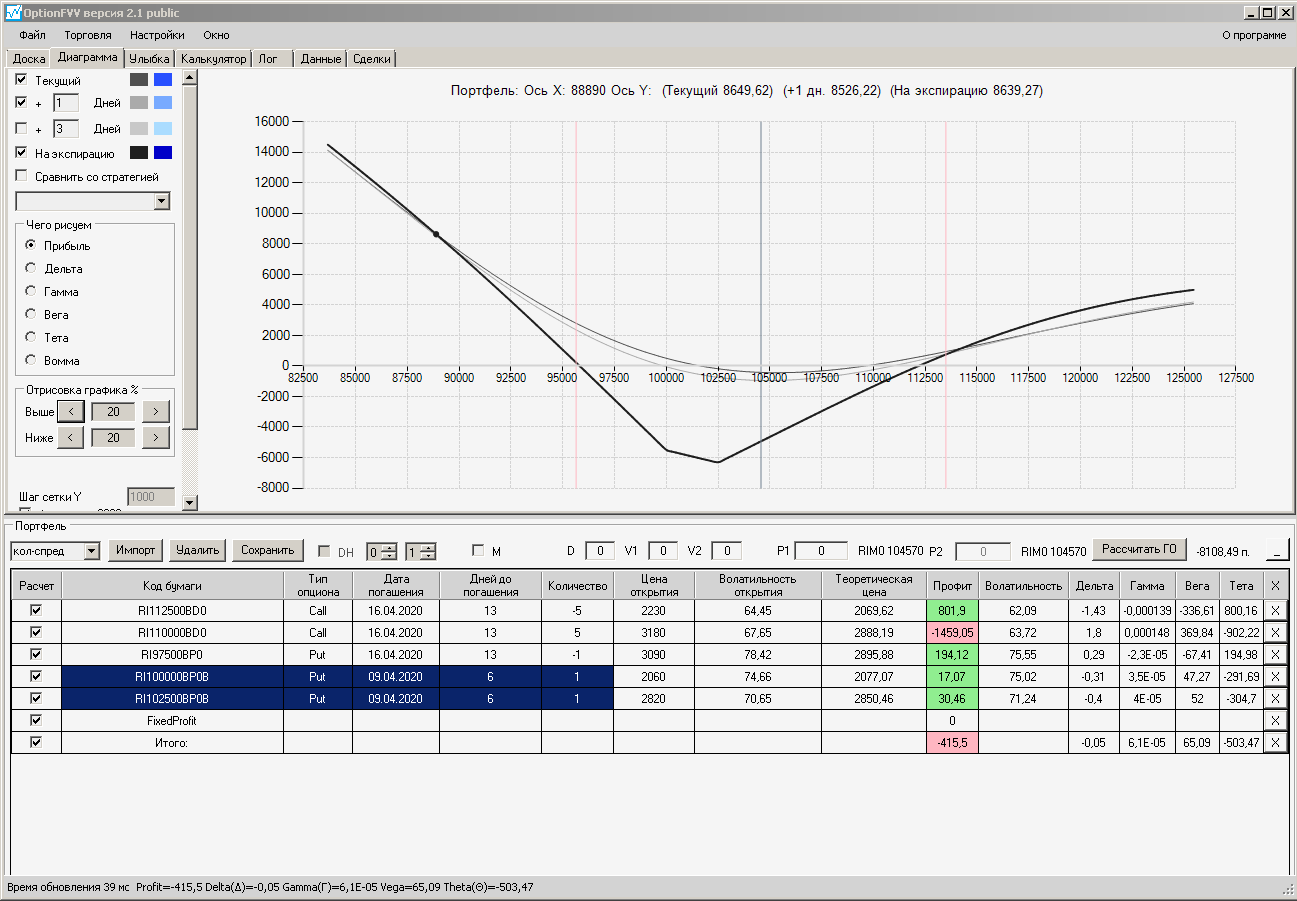Increase the Выше chart cutoff percentage
This screenshot has width=1297, height=901.
click(156, 412)
